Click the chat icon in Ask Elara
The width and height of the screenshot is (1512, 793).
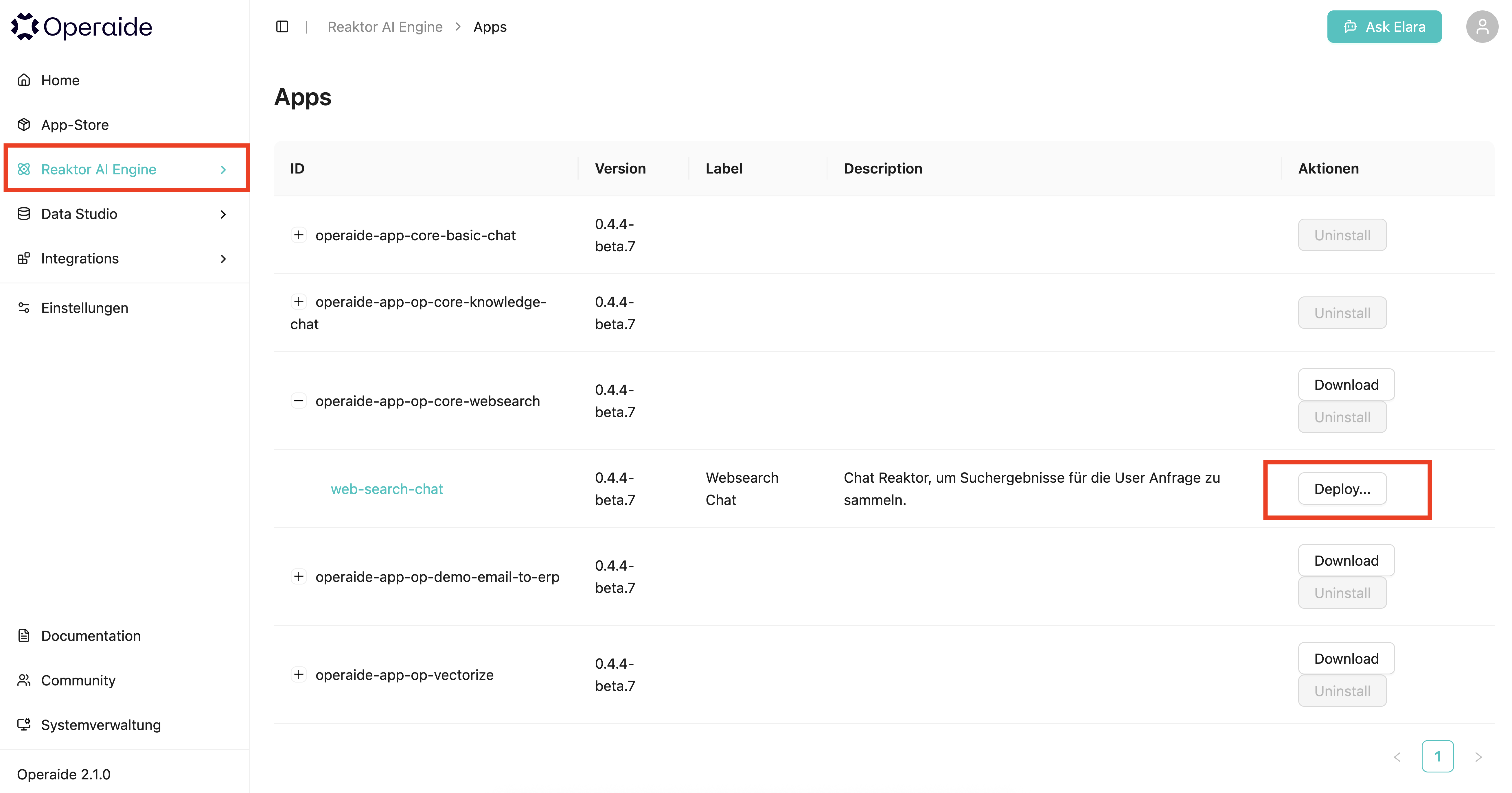coord(1350,26)
